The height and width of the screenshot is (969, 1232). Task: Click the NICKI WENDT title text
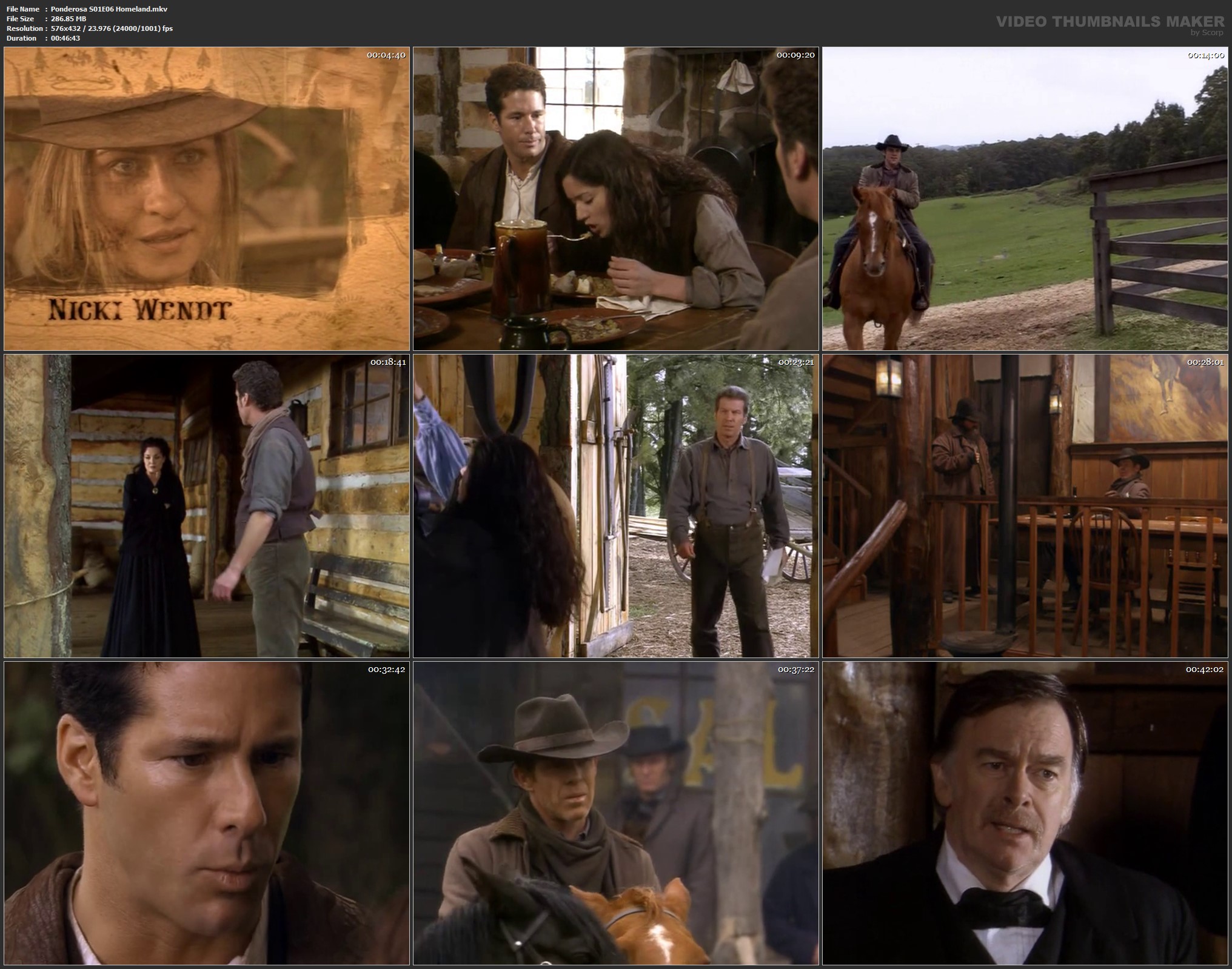tap(139, 310)
